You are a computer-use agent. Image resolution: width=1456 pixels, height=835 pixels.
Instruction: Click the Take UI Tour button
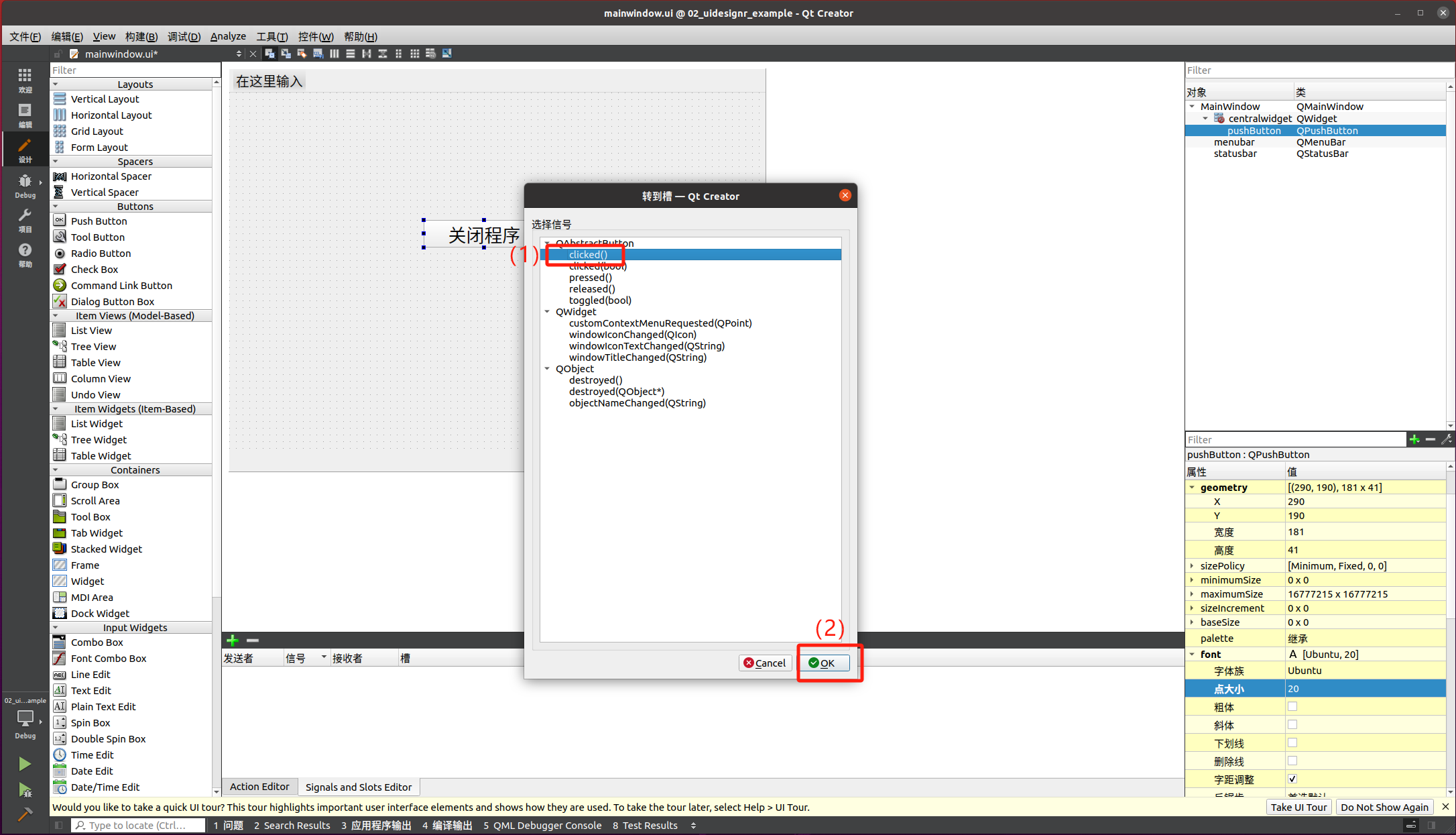[1298, 807]
